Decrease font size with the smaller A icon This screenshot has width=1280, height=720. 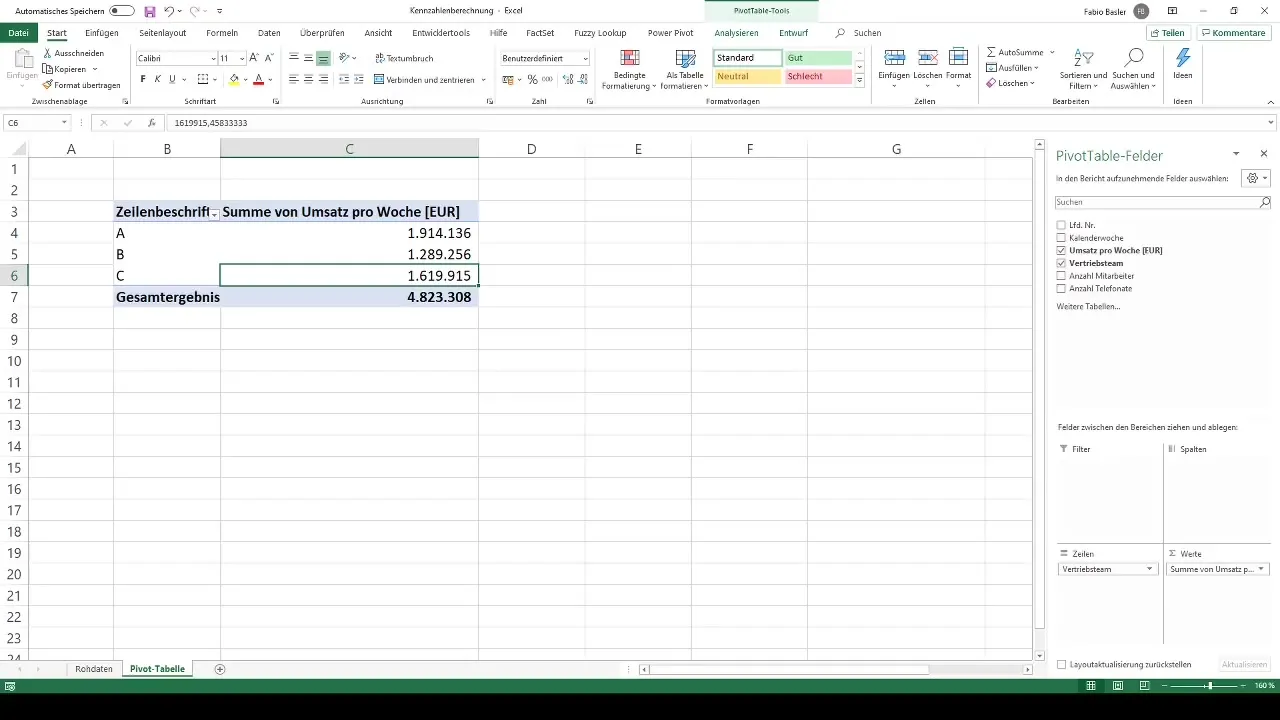270,59
